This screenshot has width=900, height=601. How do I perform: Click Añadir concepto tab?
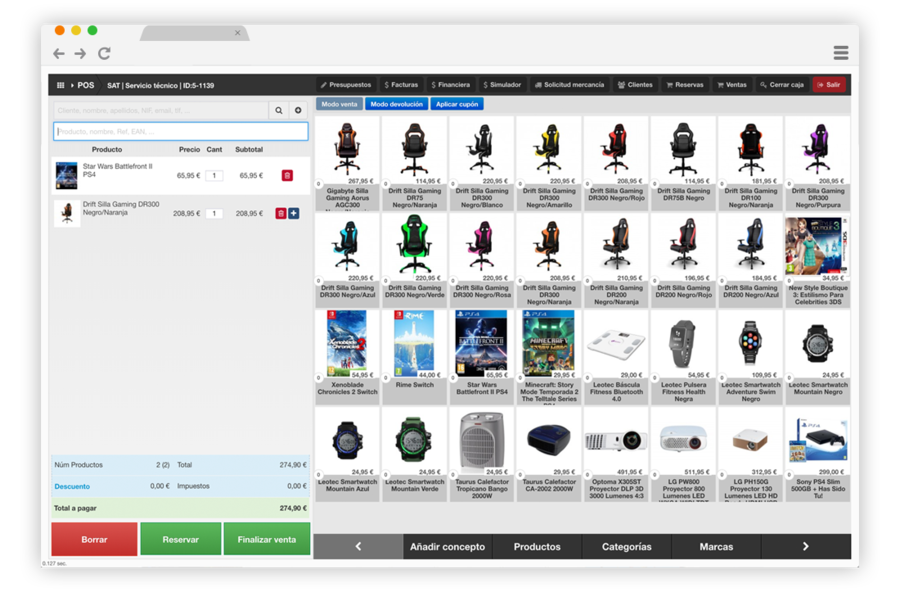[x=448, y=546]
